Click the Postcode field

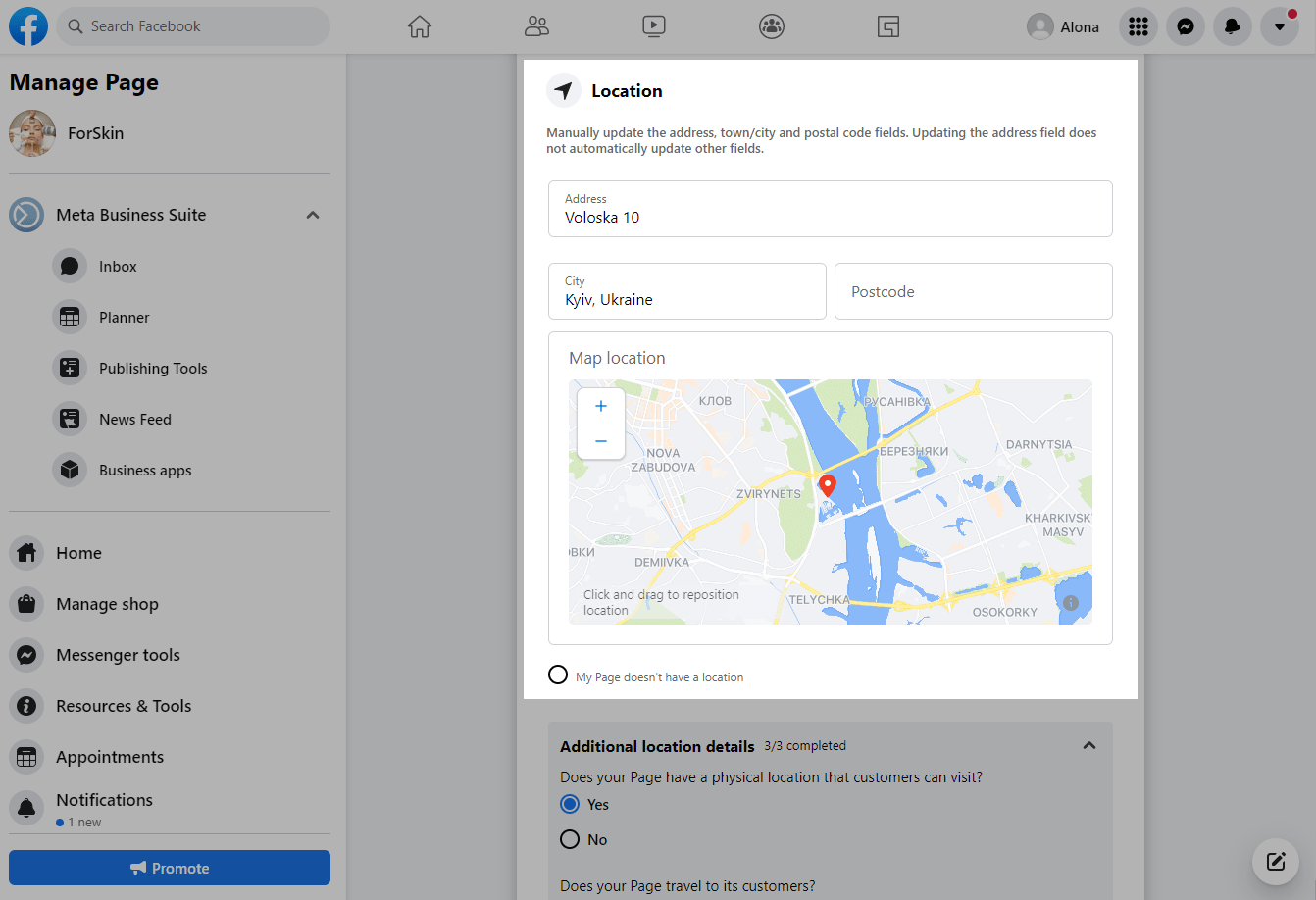(973, 291)
